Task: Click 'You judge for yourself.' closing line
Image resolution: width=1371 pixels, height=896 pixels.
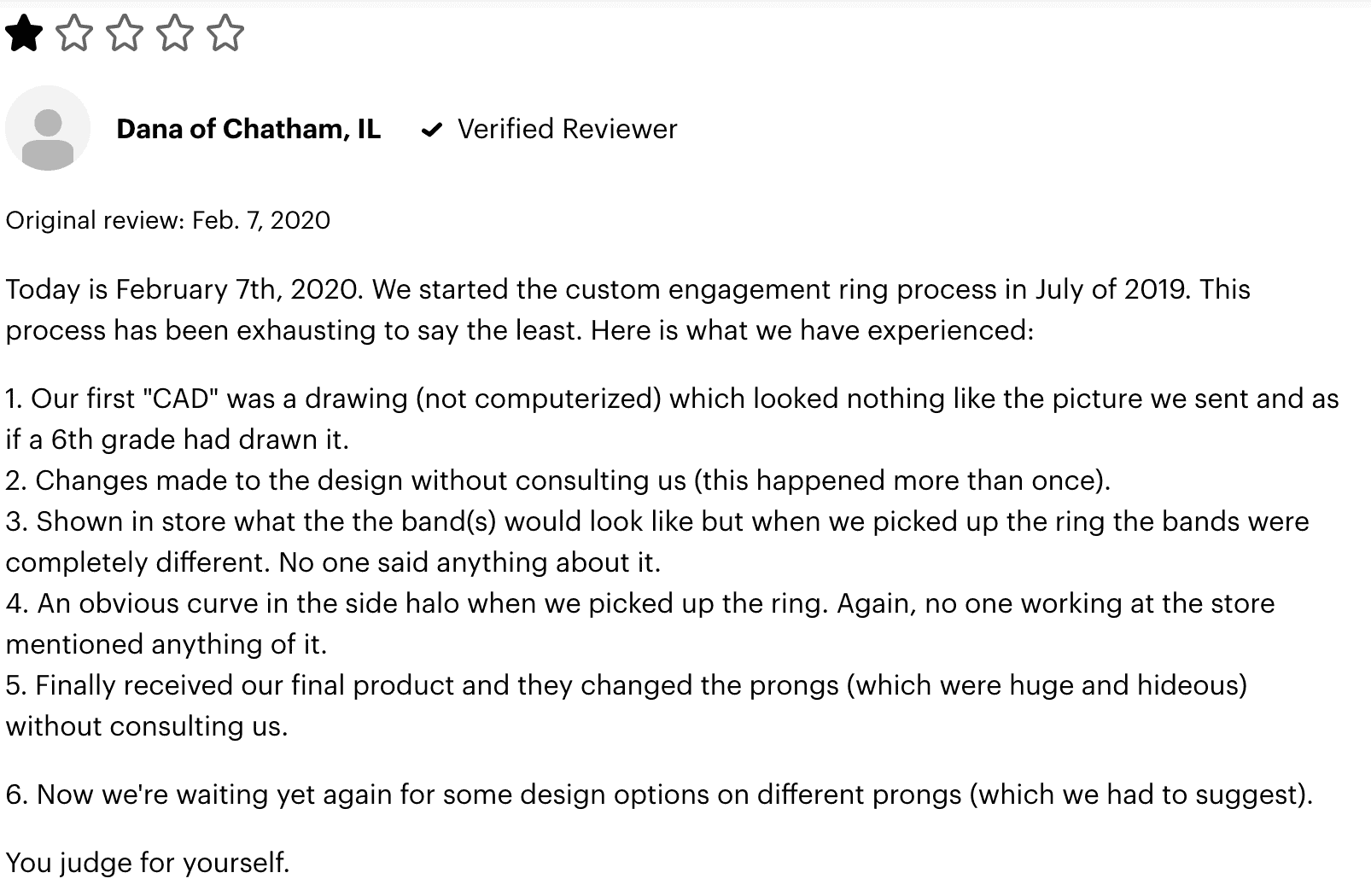Action: click(148, 863)
